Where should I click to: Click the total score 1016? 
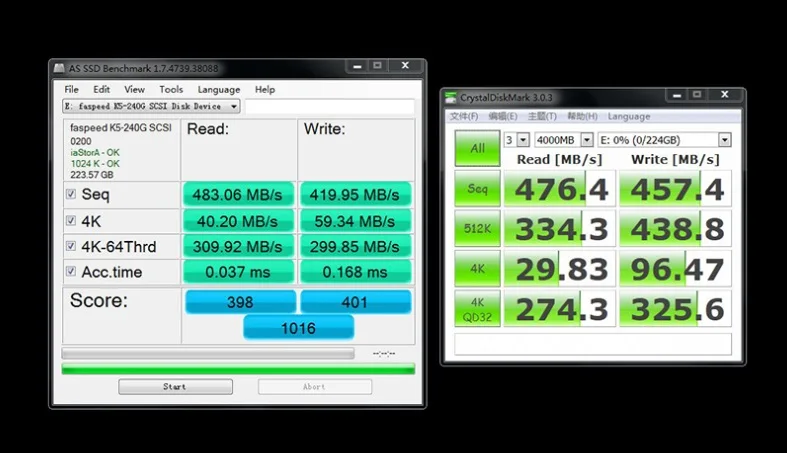299,328
